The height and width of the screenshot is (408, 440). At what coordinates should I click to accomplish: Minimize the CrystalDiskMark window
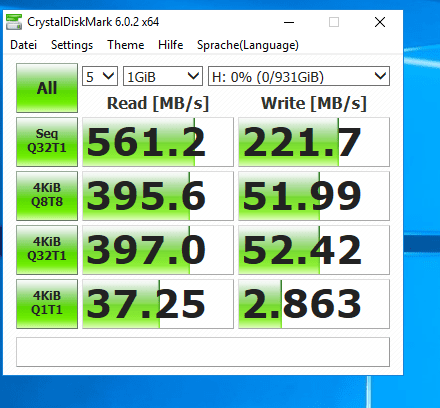pos(289,22)
